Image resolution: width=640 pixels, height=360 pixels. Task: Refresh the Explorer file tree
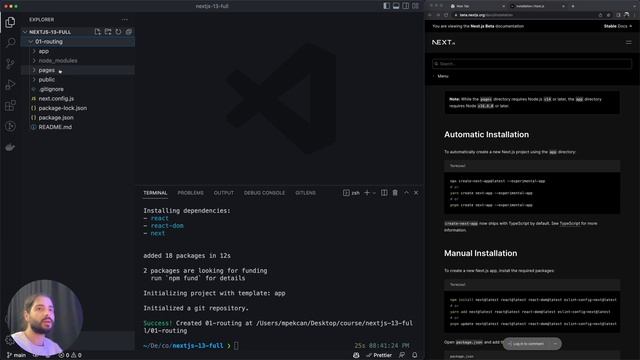(x=118, y=32)
